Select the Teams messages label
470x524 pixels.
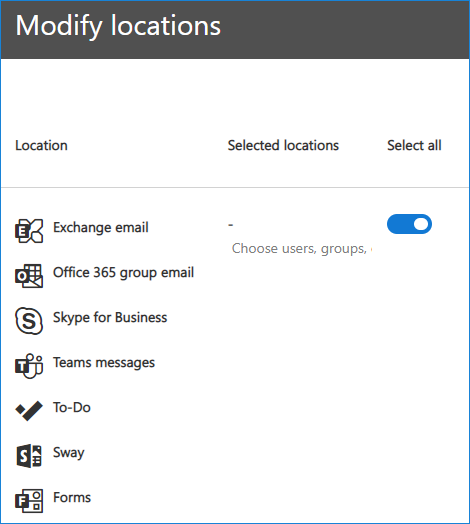coord(104,363)
